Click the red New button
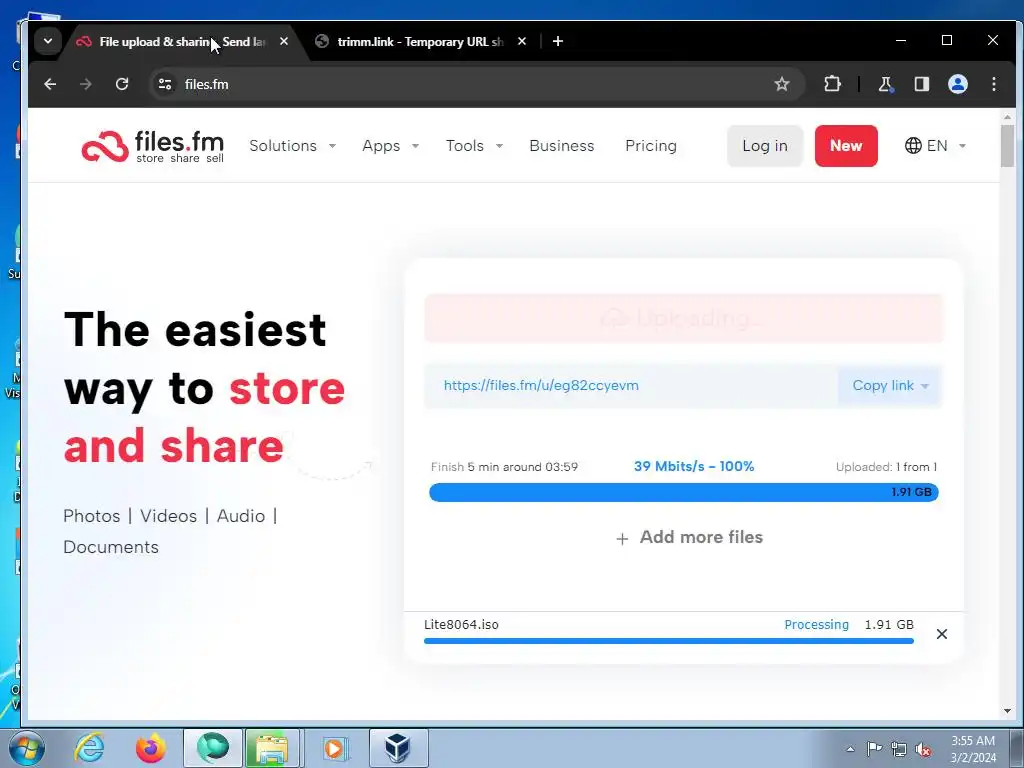The width and height of the screenshot is (1024, 768). tap(846, 146)
